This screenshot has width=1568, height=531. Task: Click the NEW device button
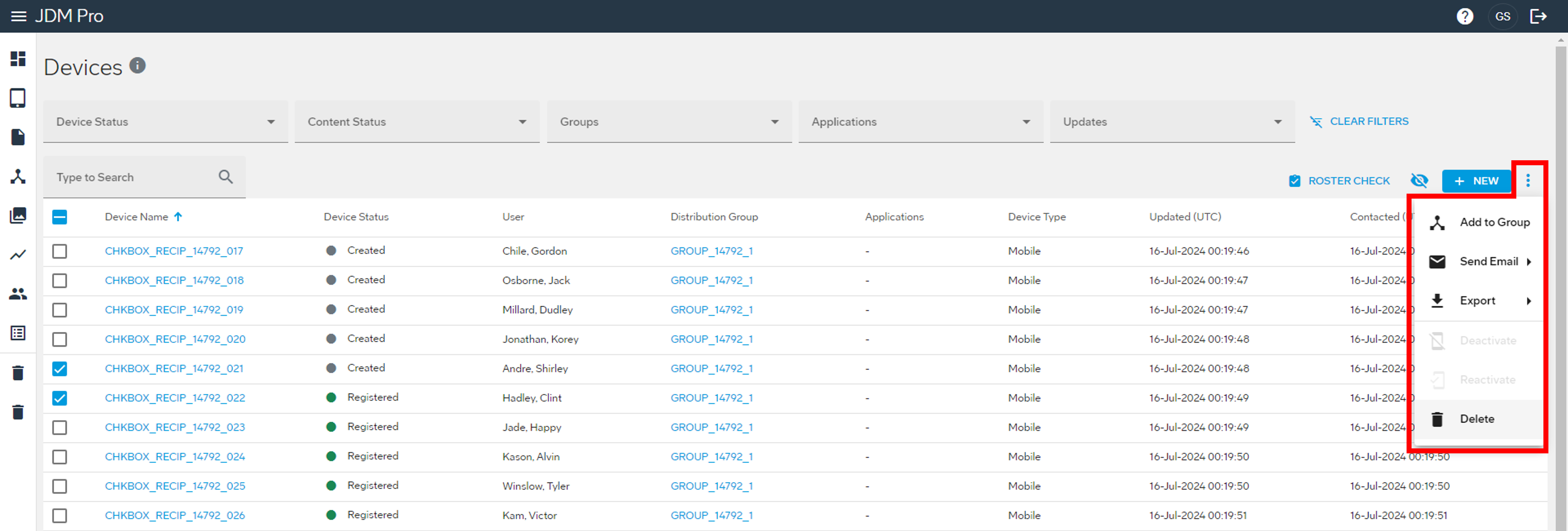coord(1476,181)
